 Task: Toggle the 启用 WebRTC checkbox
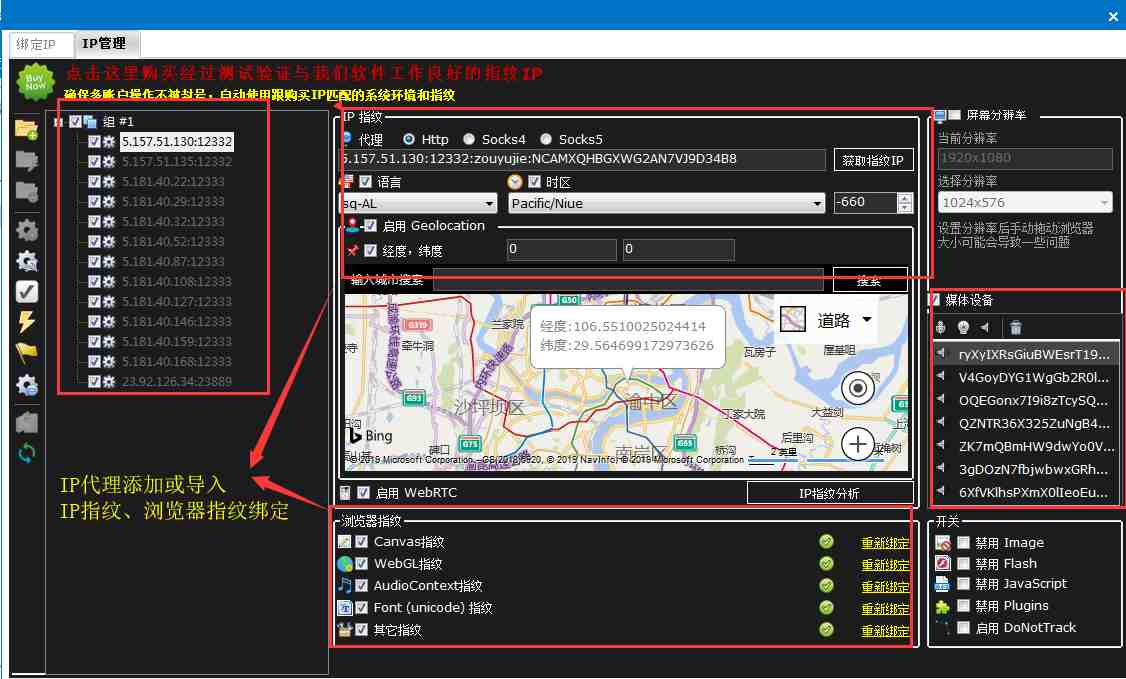point(363,493)
